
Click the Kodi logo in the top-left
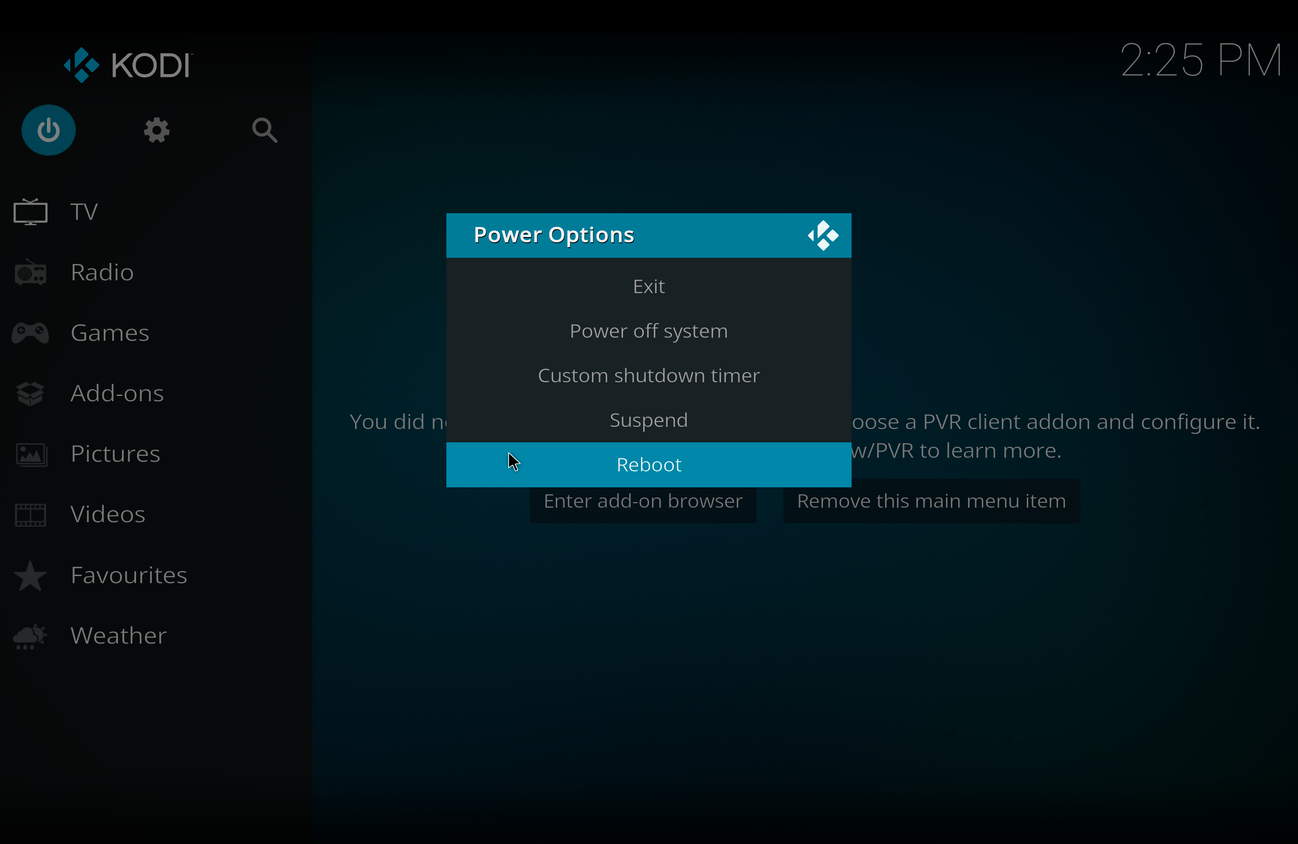tap(127, 66)
